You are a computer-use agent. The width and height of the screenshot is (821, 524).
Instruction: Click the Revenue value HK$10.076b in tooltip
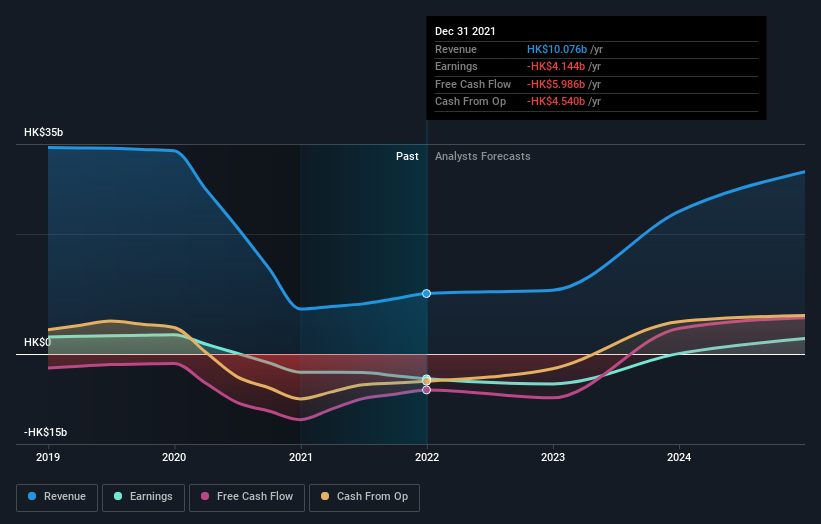click(557, 49)
